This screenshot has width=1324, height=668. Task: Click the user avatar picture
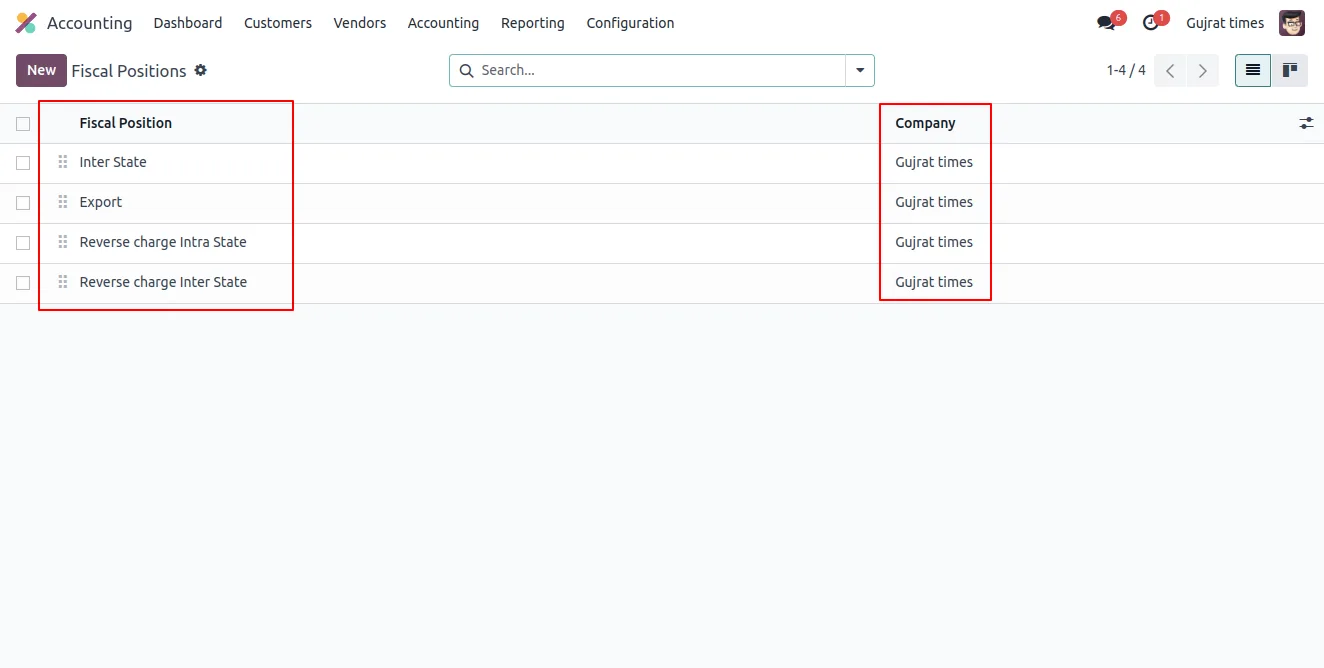[1292, 23]
